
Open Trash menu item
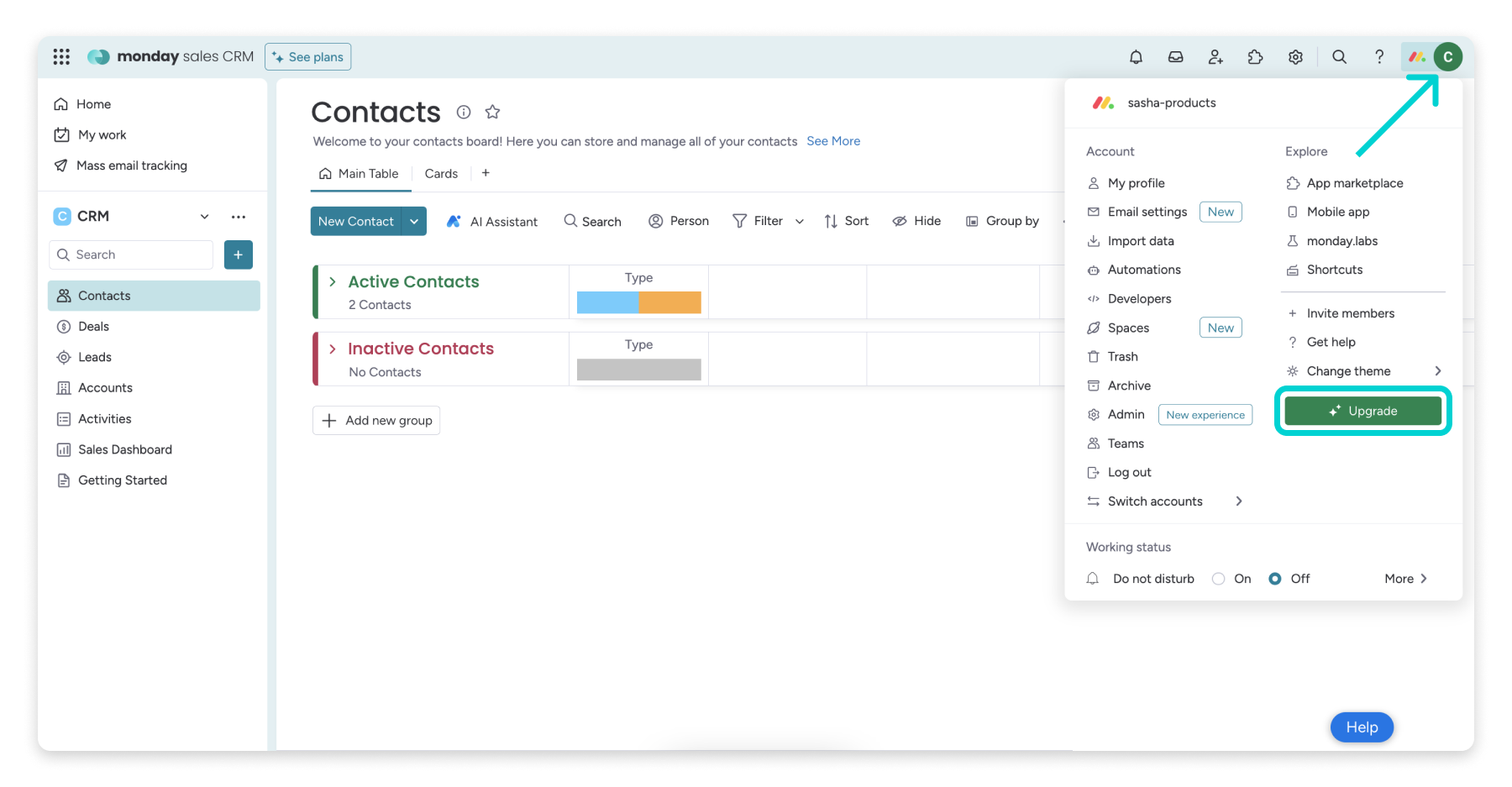pyautogui.click(x=1113, y=357)
